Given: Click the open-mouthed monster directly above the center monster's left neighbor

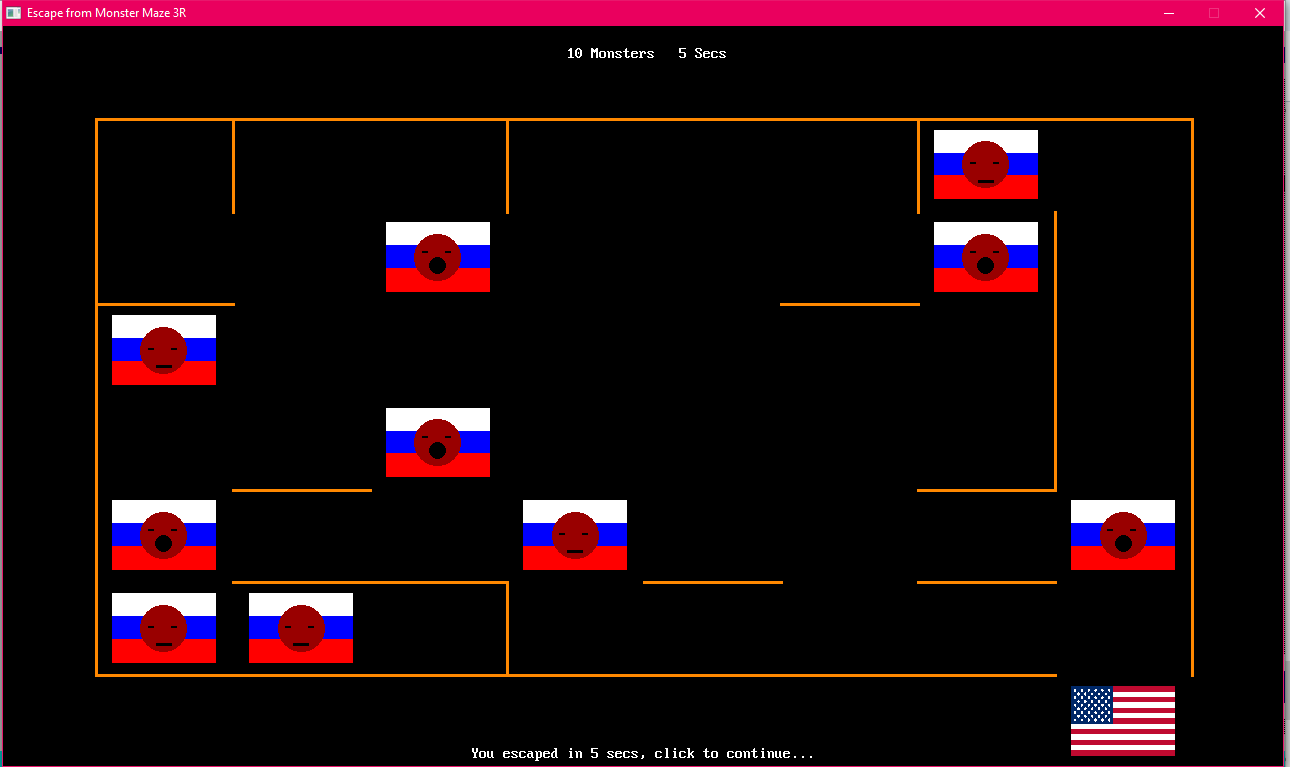Looking at the screenshot, I should coord(437,442).
